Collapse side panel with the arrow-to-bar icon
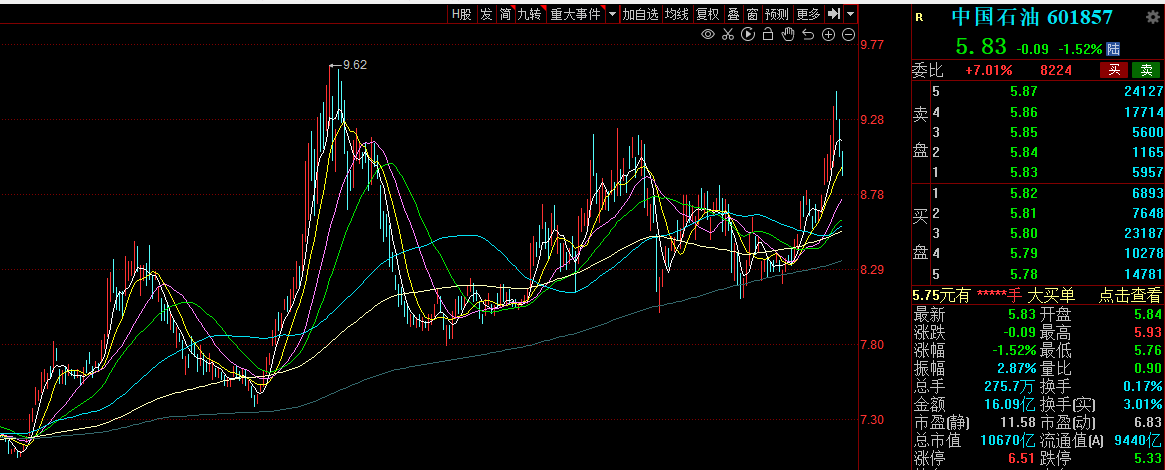The height and width of the screenshot is (470, 1165). (833, 13)
